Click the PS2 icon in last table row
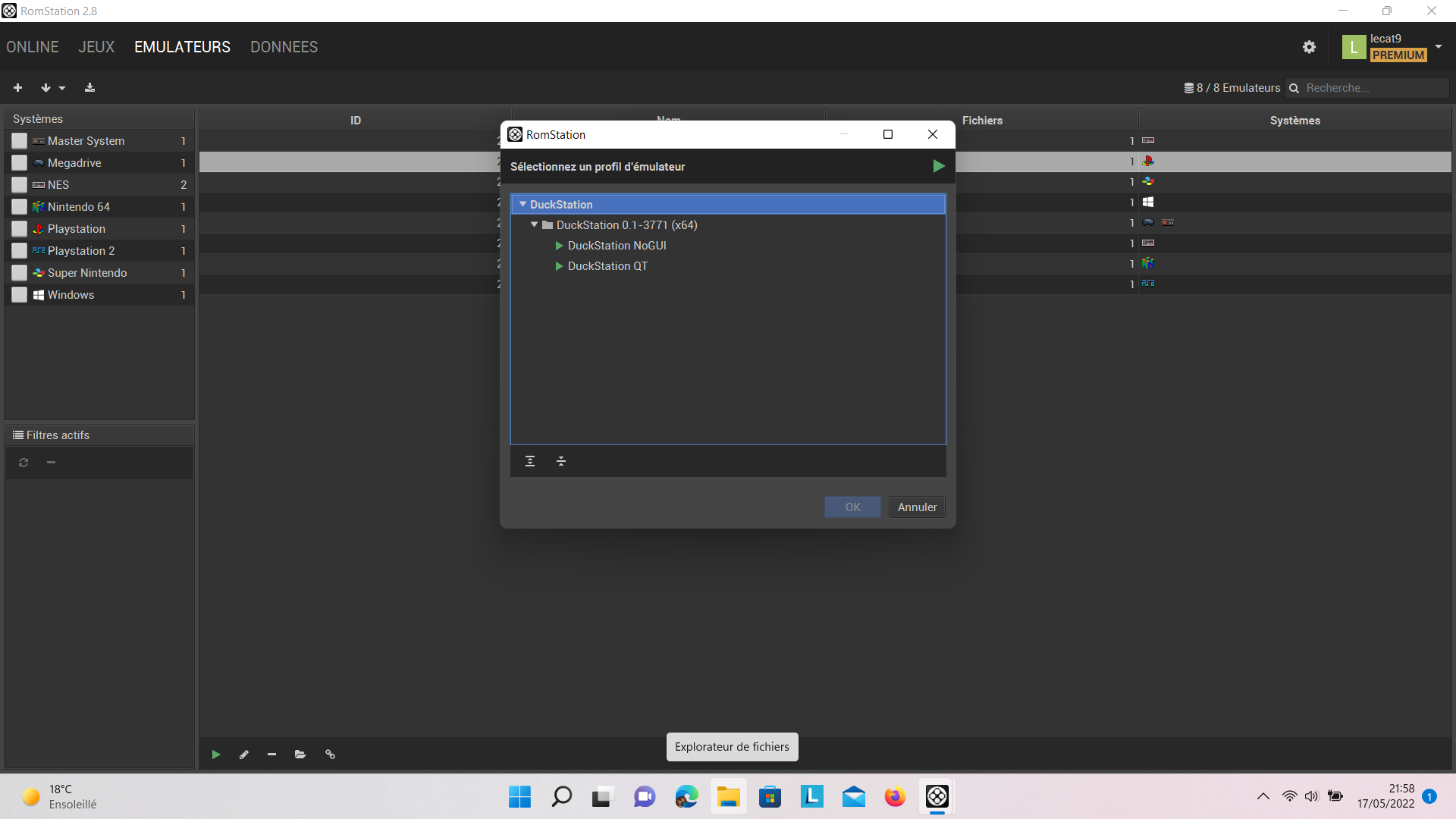Viewport: 1456px width, 819px height. point(1148,283)
